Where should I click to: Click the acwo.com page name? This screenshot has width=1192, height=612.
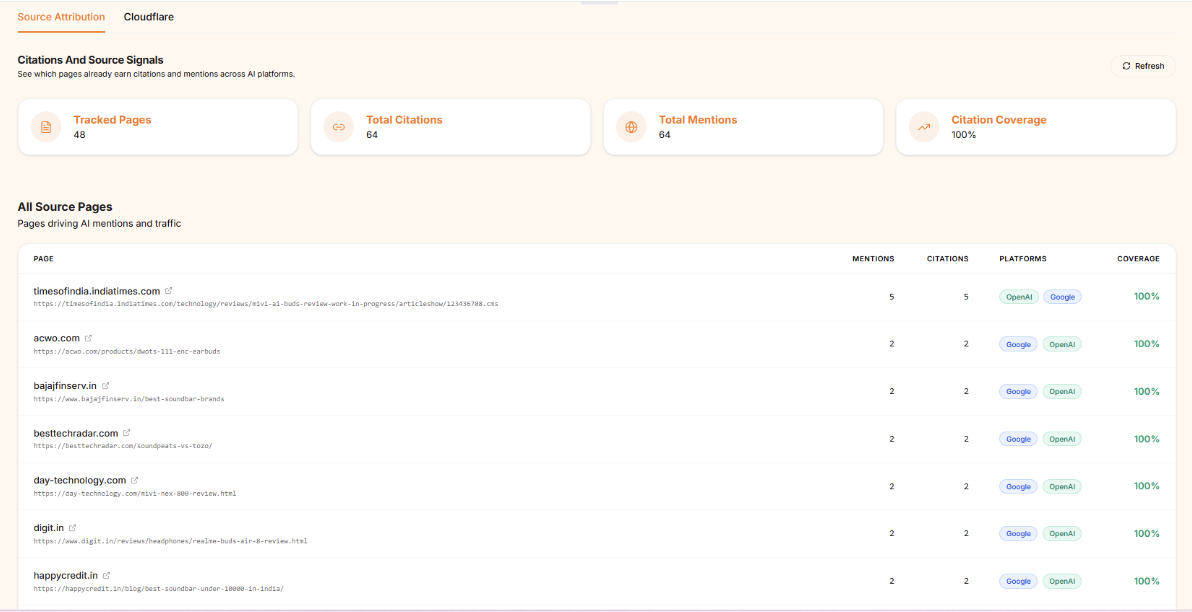pos(56,338)
